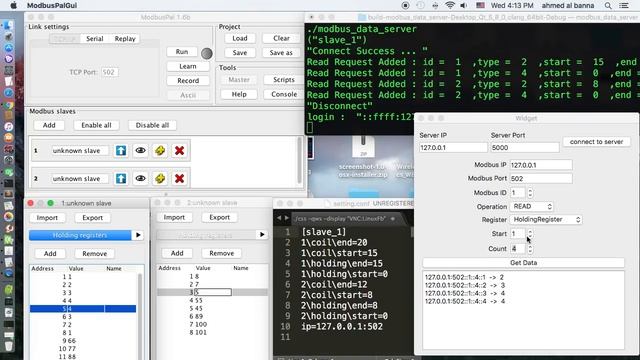The width and height of the screenshot is (640, 360).
Task: Load a project with the Load button
Action: tap(240, 38)
